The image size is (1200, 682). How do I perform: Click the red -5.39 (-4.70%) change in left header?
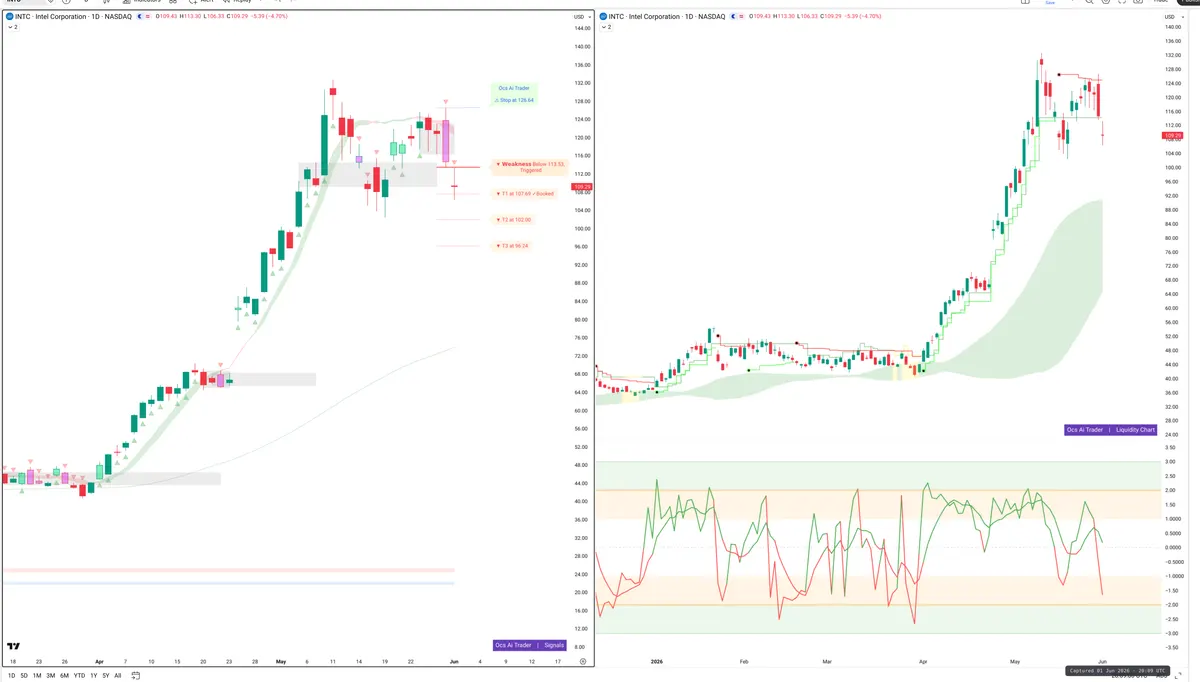[269, 16]
